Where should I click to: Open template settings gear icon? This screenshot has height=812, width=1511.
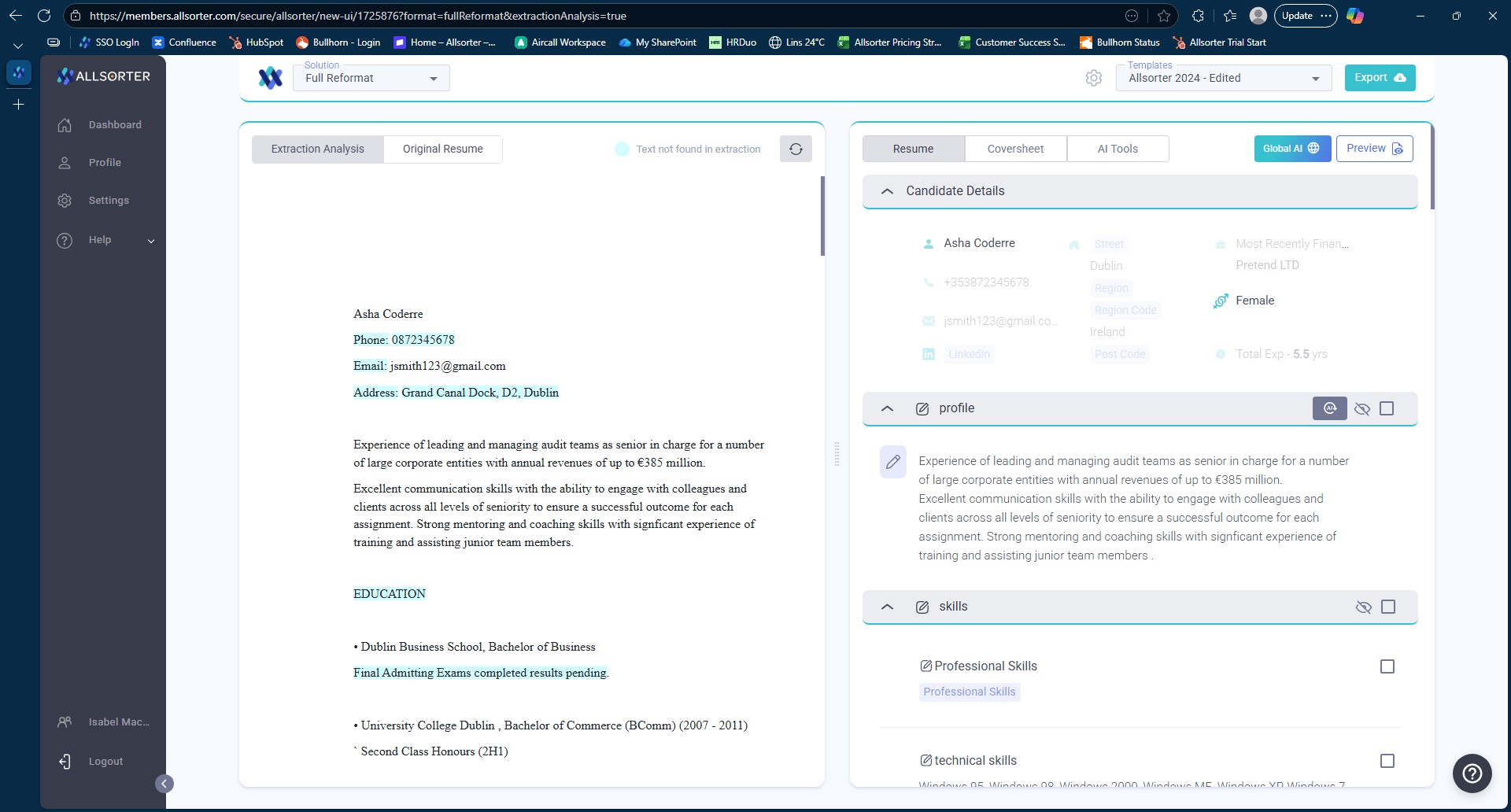[x=1093, y=78]
